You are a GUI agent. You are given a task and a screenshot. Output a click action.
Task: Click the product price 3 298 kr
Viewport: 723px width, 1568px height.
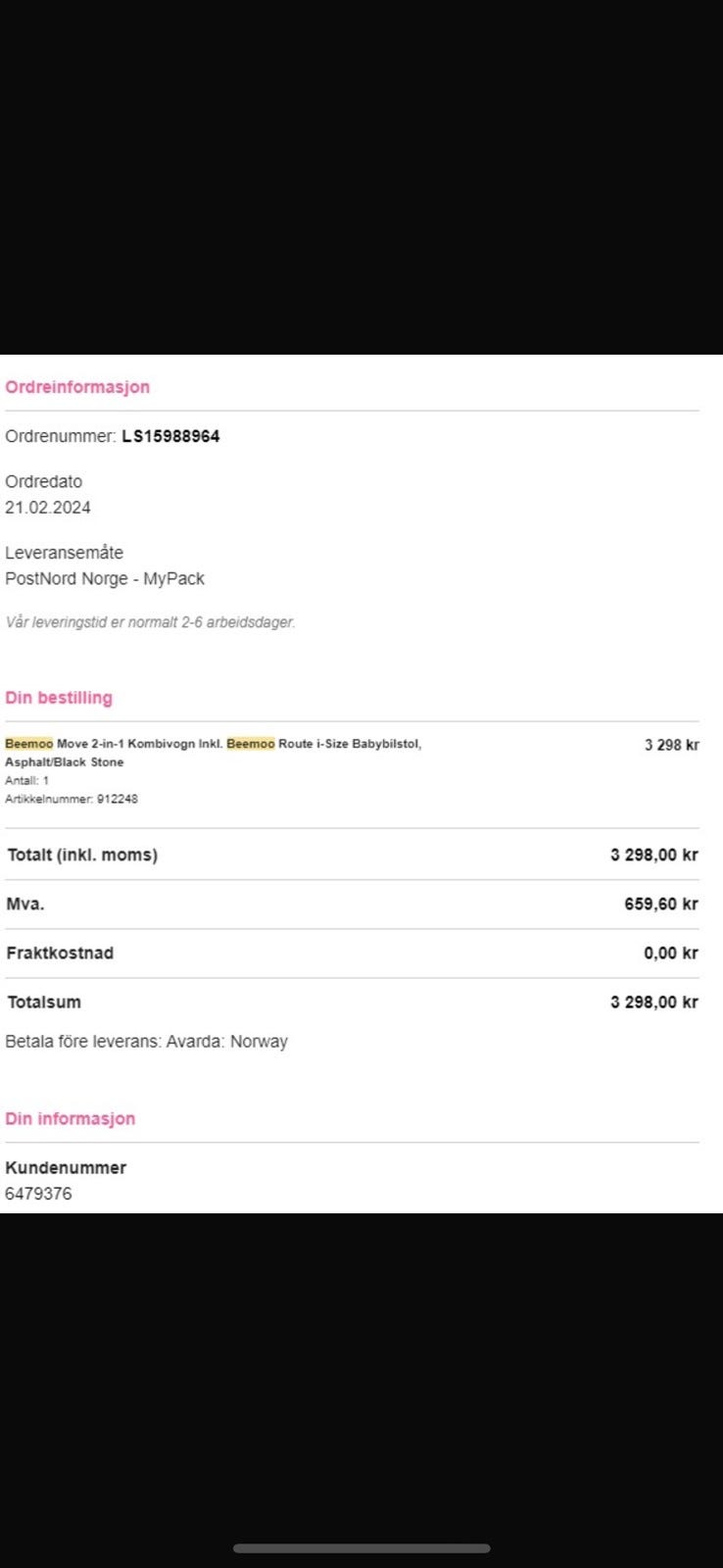coord(672,745)
